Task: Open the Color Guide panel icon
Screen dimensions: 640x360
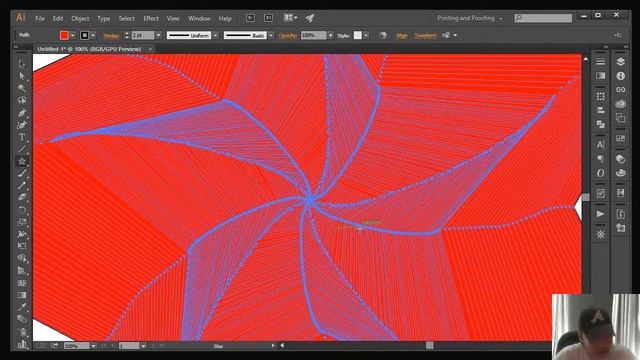Action: tap(620, 159)
